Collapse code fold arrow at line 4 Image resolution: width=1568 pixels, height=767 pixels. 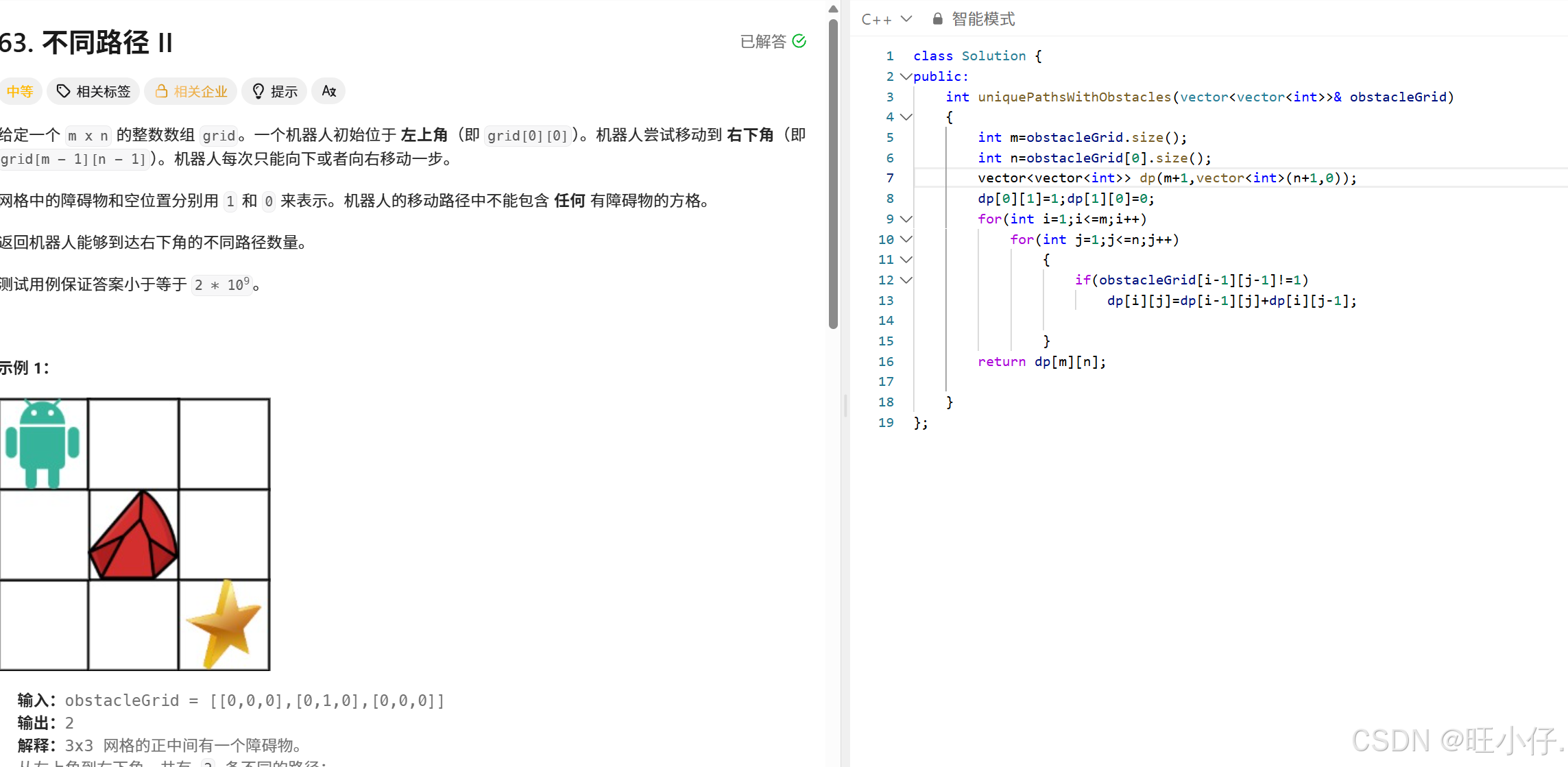[906, 117]
